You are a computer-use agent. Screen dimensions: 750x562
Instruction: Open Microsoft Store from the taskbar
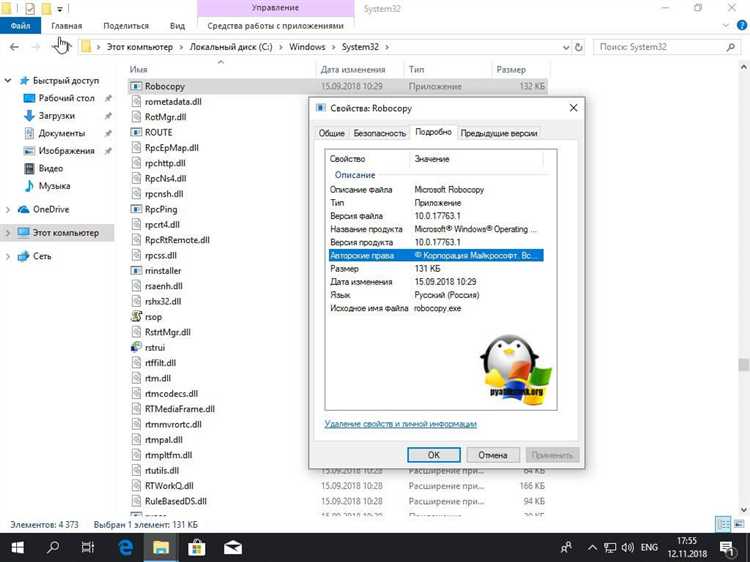click(x=197, y=548)
